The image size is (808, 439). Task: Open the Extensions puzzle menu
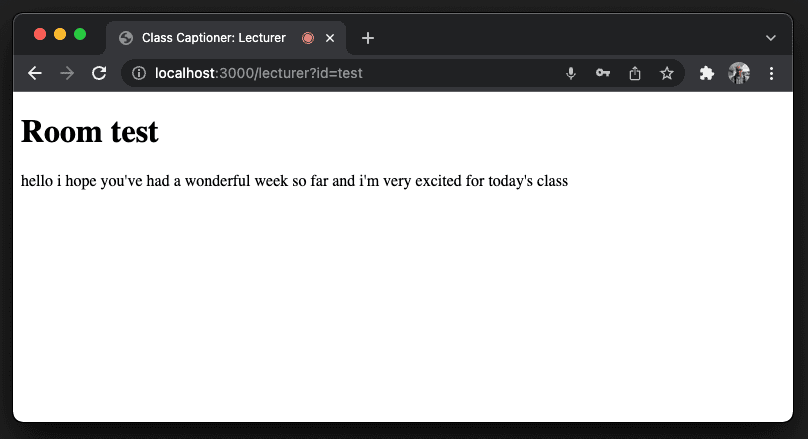706,73
